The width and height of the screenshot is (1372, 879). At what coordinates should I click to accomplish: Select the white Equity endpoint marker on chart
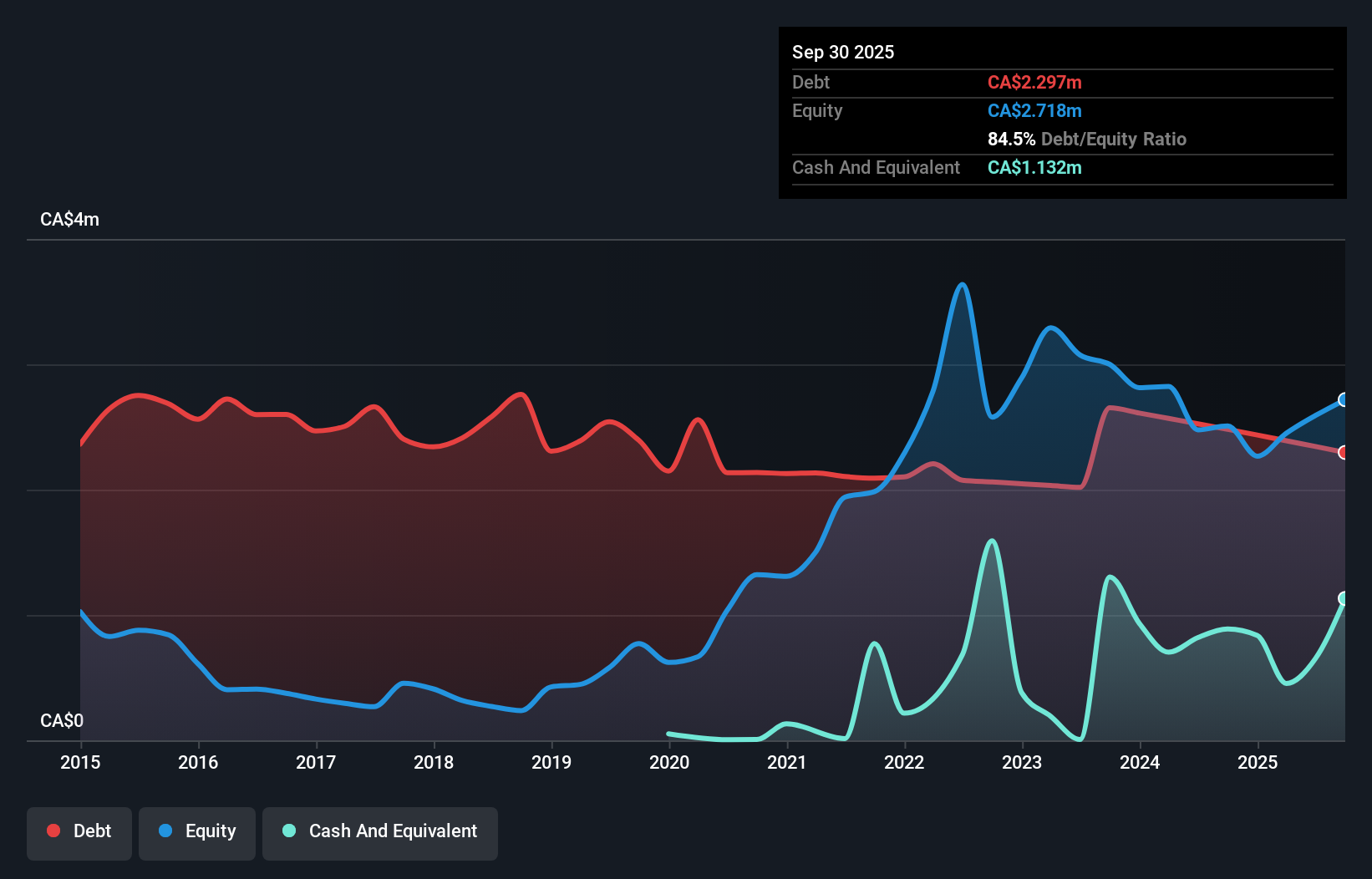pos(1343,400)
